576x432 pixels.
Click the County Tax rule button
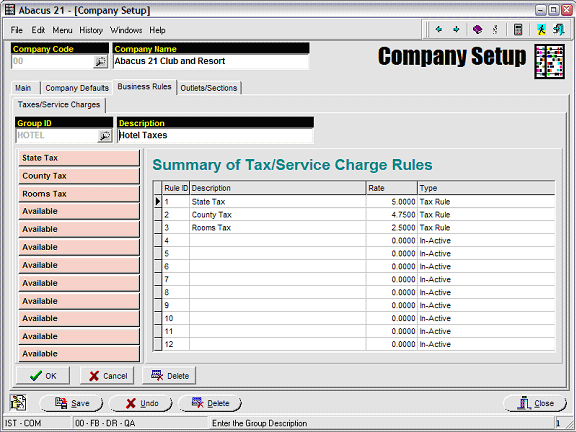pyautogui.click(x=79, y=176)
